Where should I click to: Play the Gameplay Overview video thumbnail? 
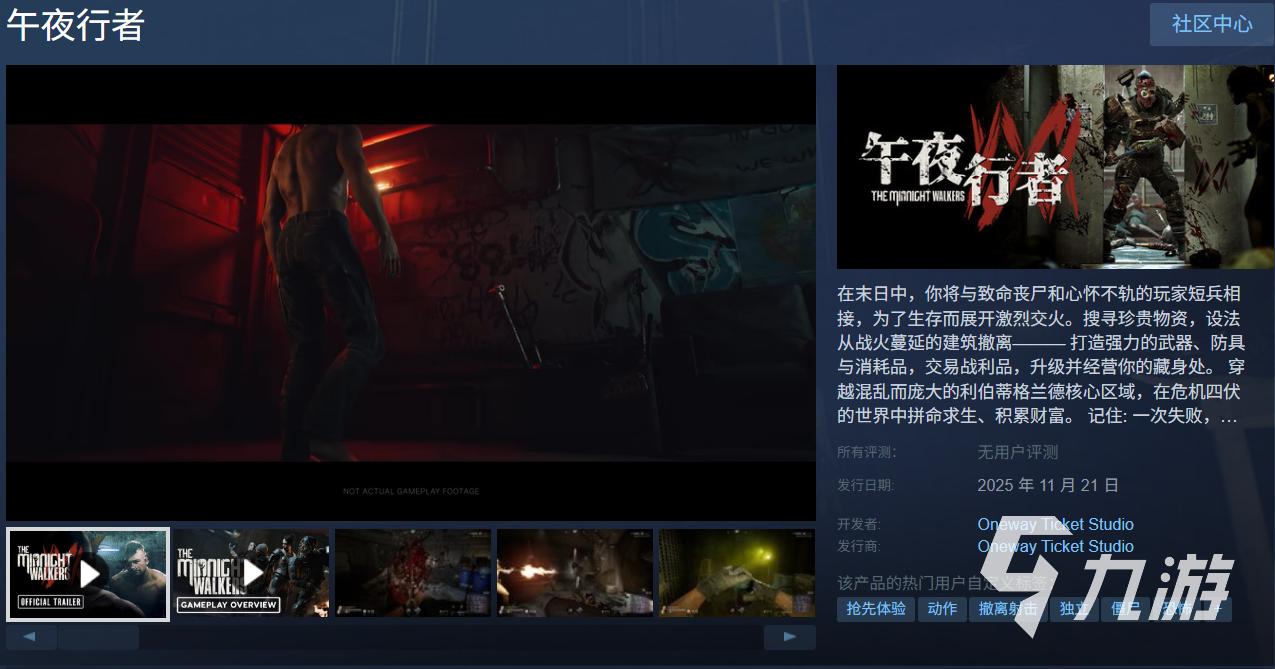251,573
